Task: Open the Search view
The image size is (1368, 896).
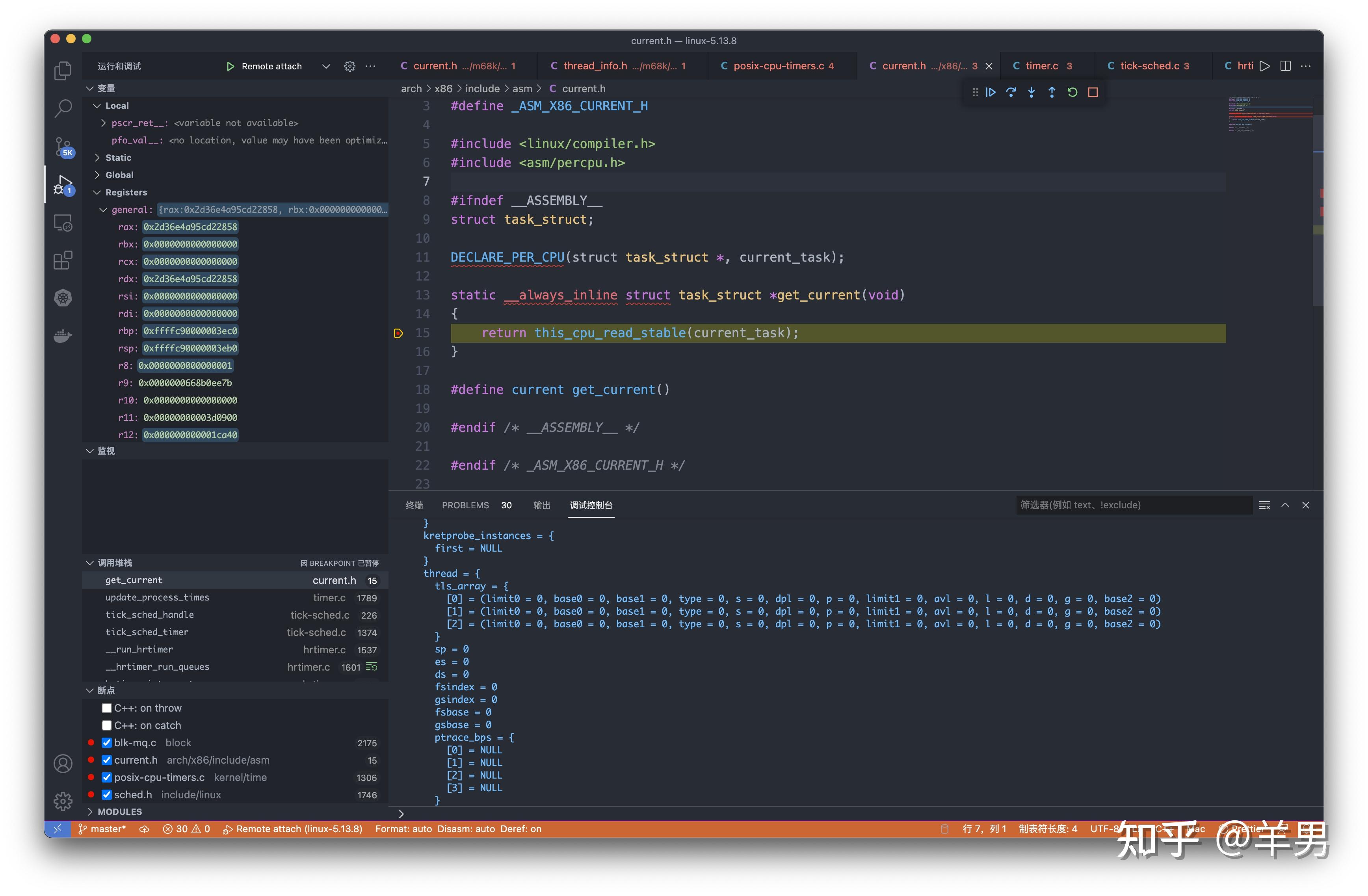Action: click(x=62, y=108)
